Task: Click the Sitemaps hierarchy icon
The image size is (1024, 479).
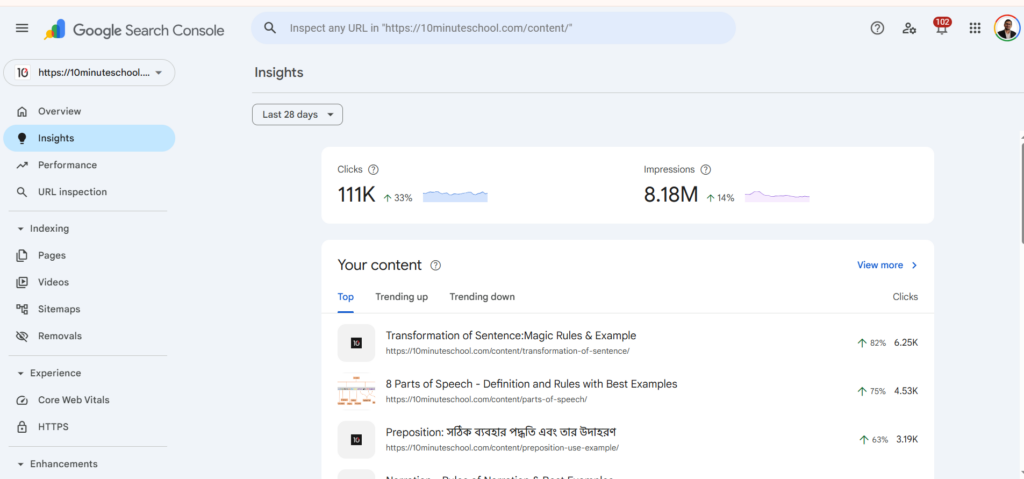Action: pos(22,309)
